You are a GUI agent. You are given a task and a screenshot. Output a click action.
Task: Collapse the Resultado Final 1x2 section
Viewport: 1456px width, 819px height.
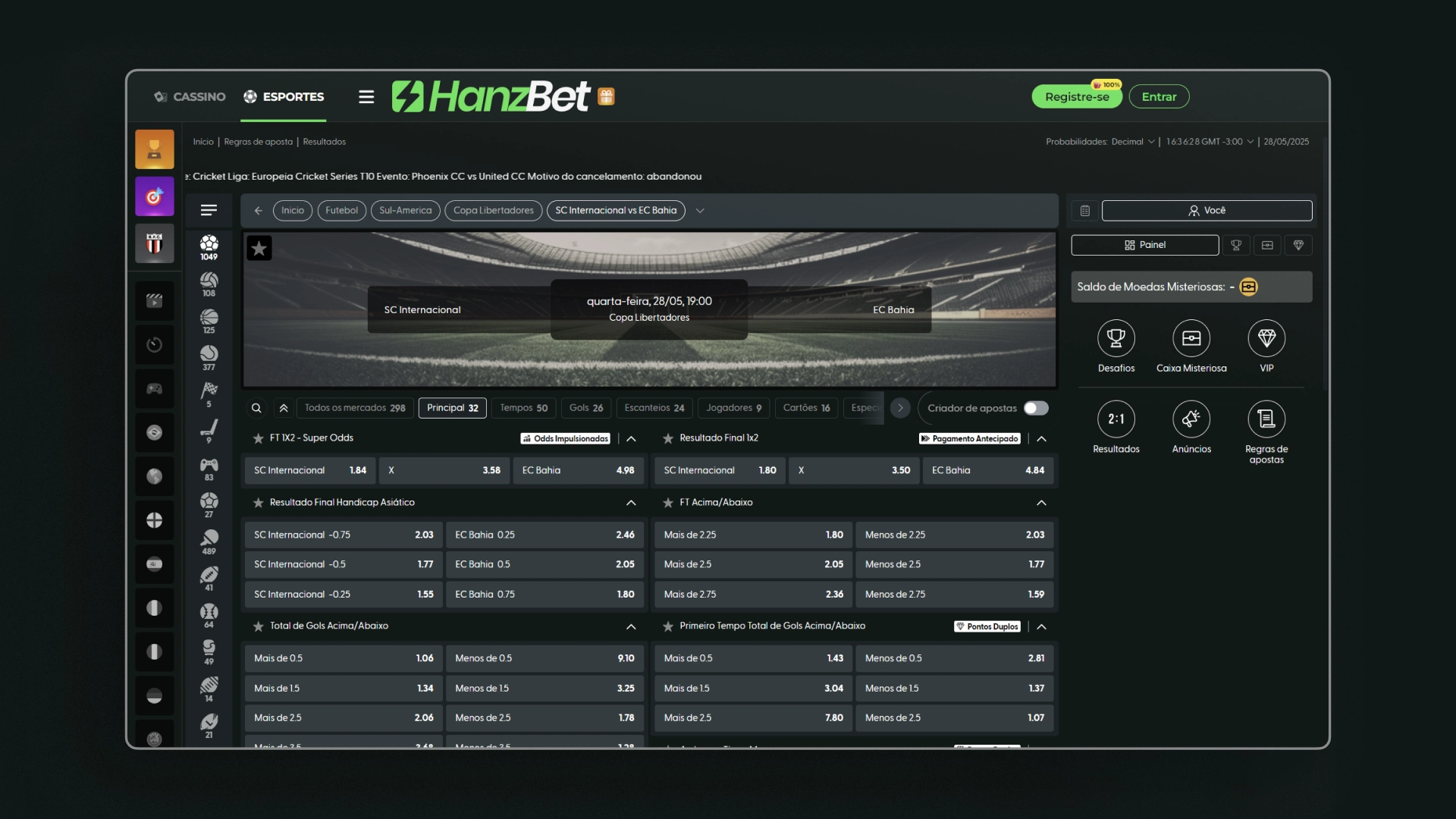coord(1041,438)
